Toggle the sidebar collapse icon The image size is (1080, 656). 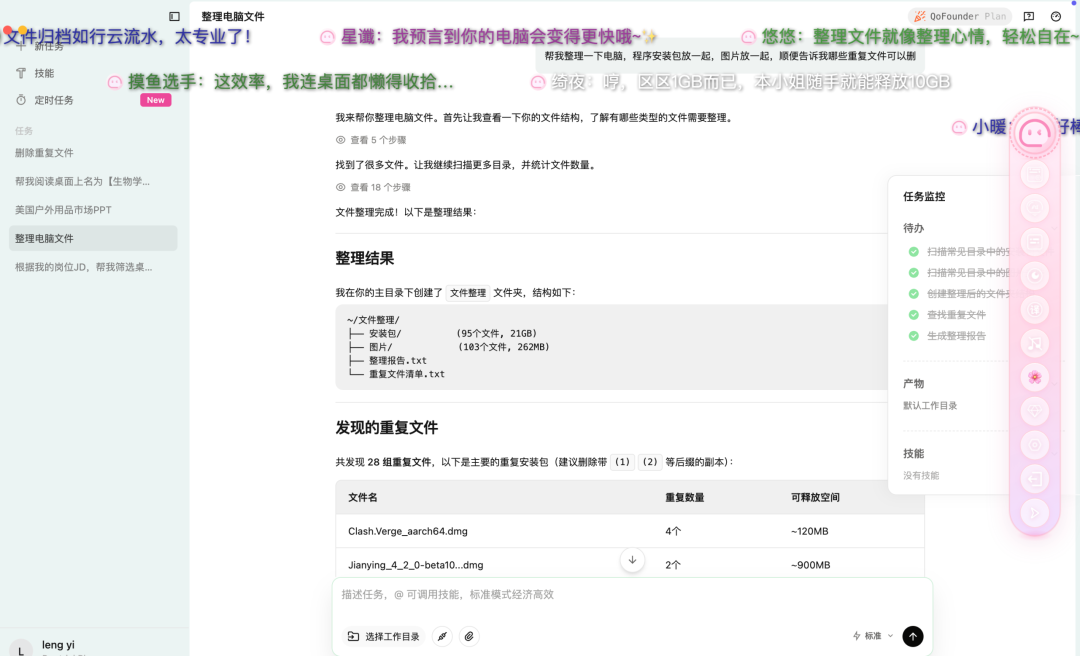(x=174, y=17)
